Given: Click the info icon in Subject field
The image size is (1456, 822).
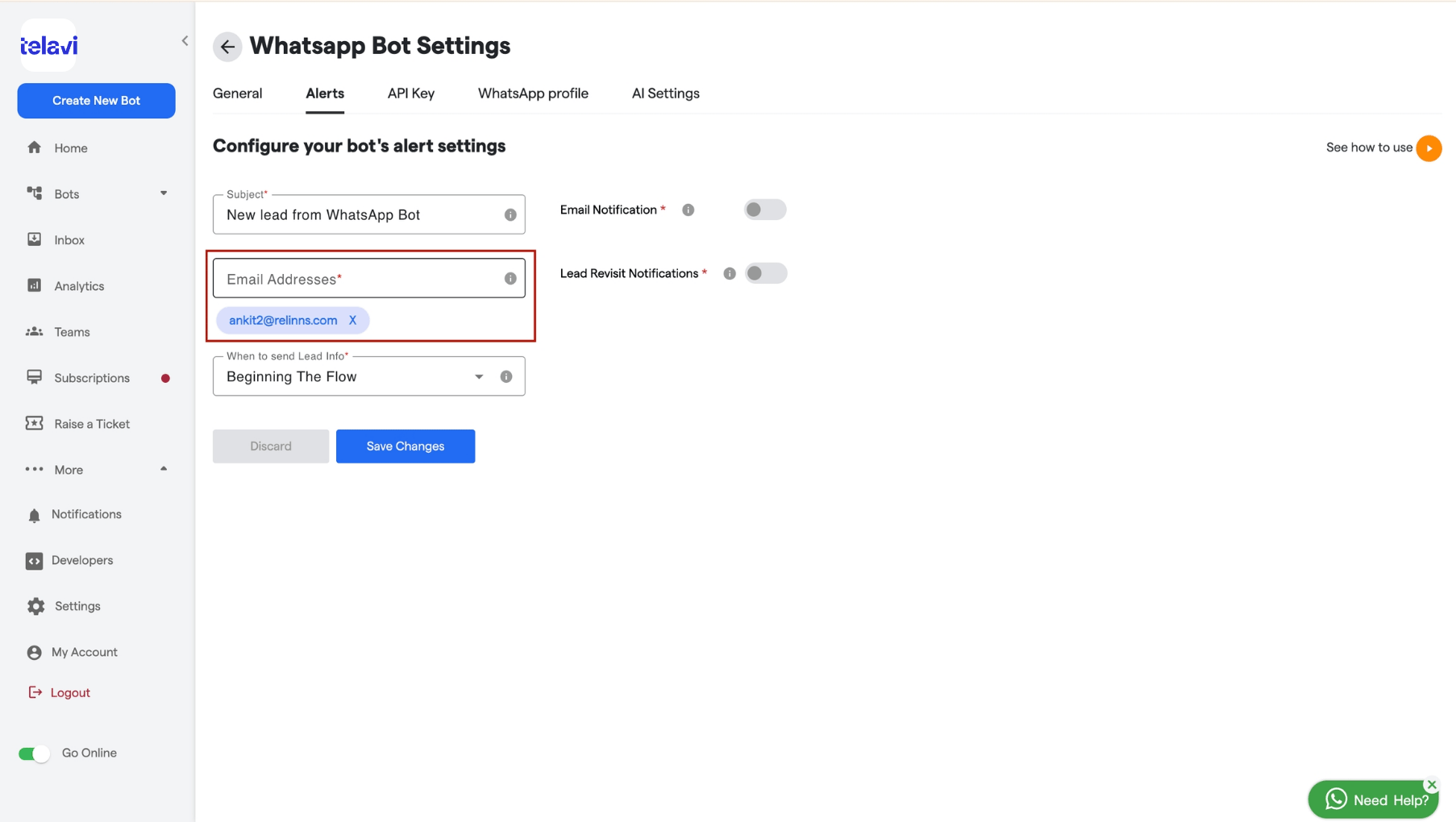Looking at the screenshot, I should [510, 215].
